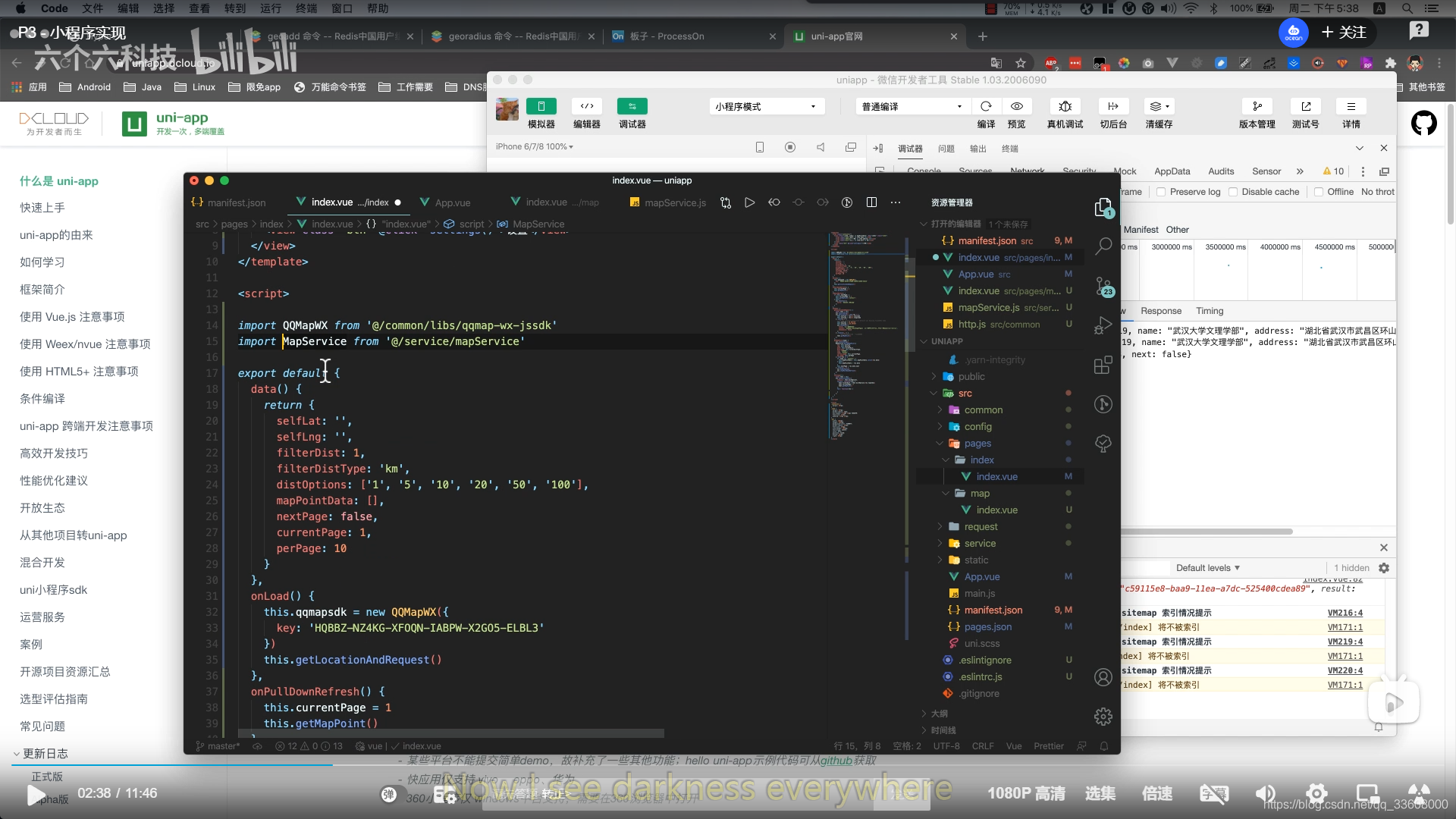
Task: Open the 小程序模式 dropdown
Action: coord(766,107)
